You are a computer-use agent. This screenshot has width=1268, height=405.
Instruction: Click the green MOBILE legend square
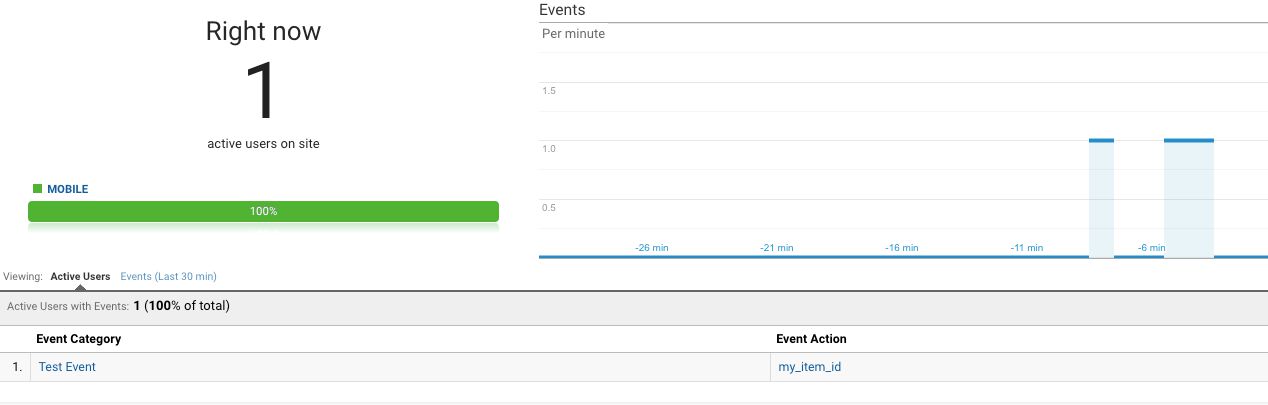pos(37,188)
